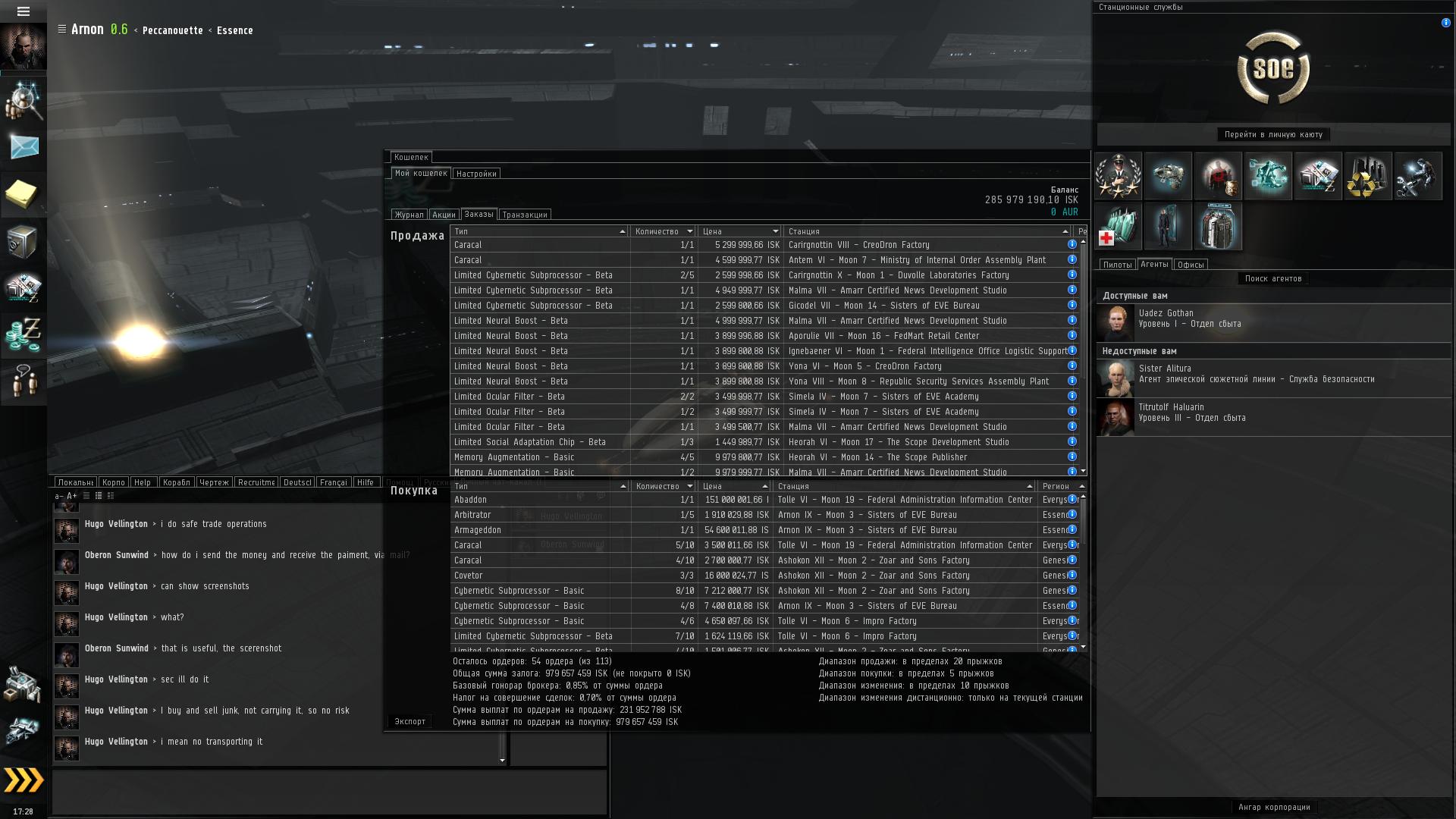Click the chat window scroll down arrow
The height and width of the screenshot is (819, 1456).
click(x=502, y=760)
